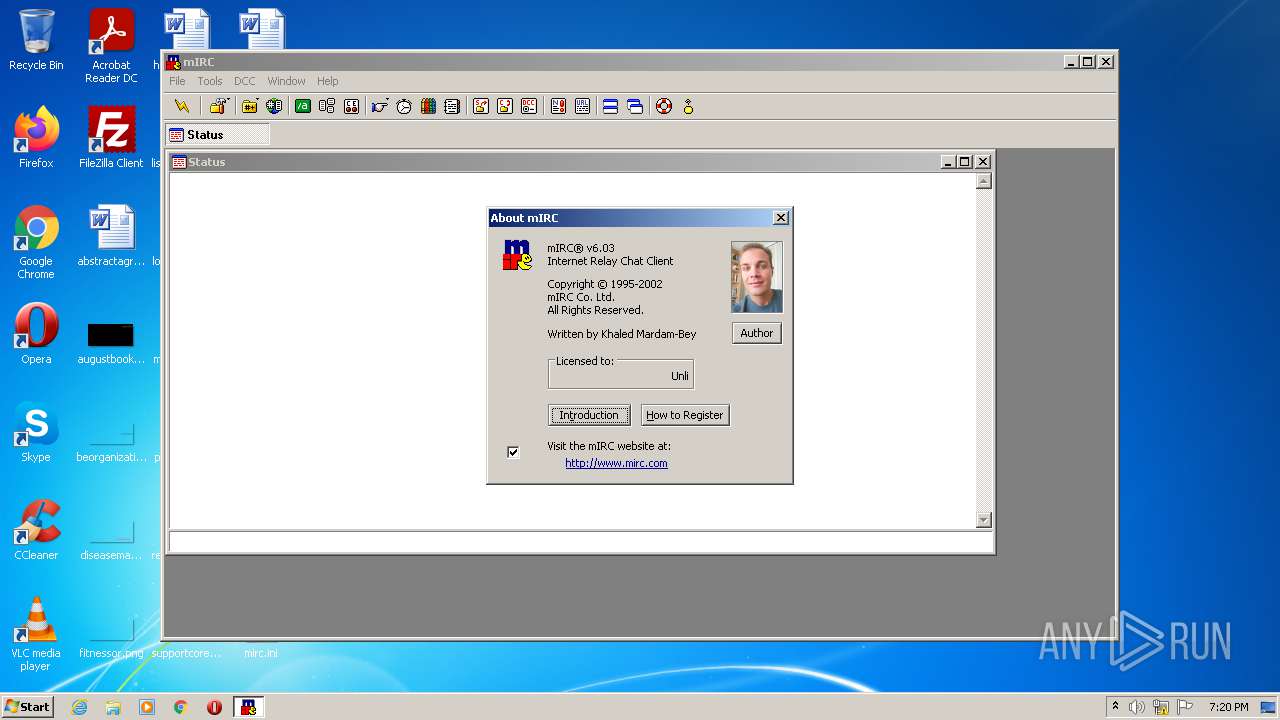This screenshot has width=1280, height=720.
Task: Open the Notify List toolbar icon
Action: tap(558, 106)
